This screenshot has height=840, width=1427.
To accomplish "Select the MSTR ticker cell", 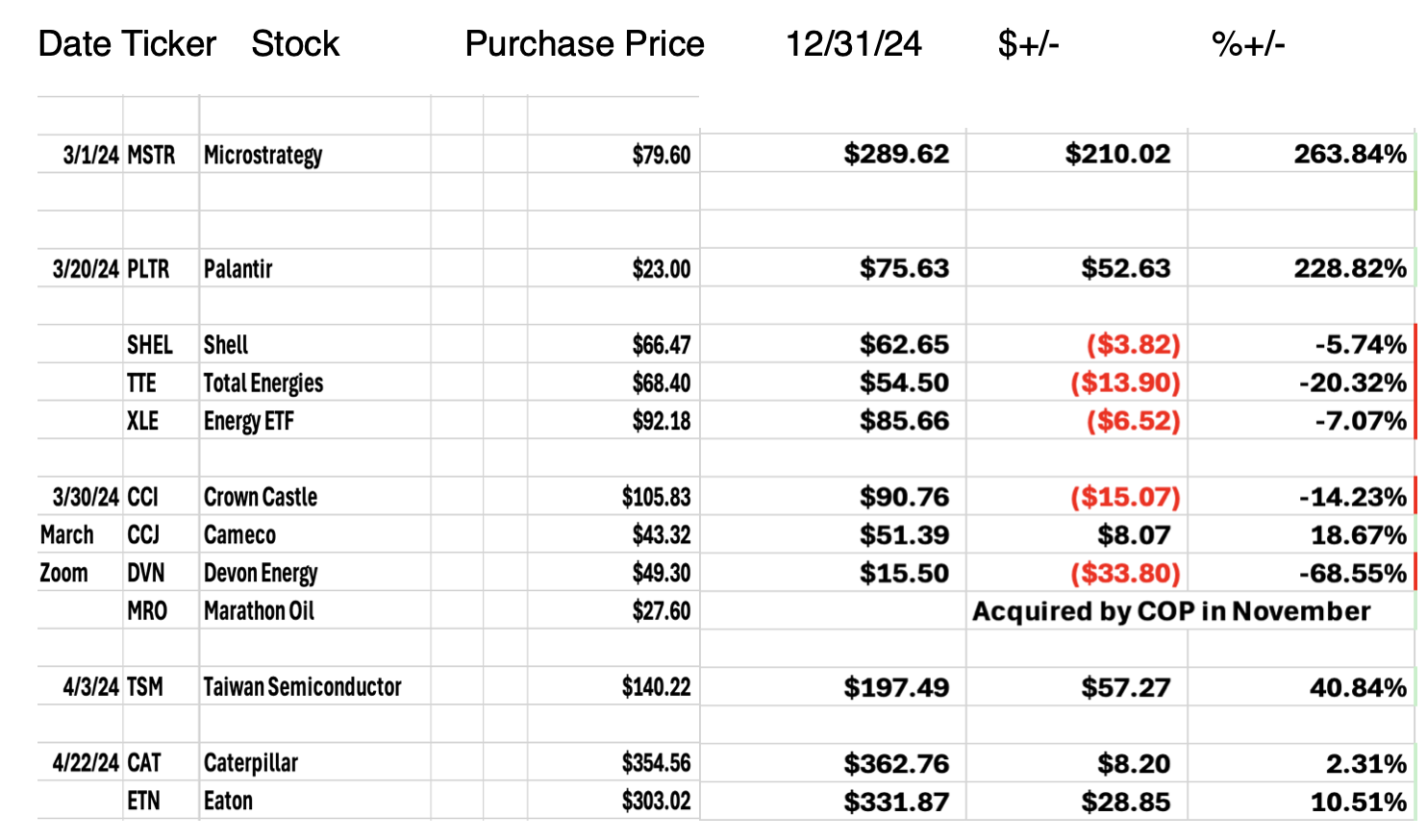I will coord(151,155).
